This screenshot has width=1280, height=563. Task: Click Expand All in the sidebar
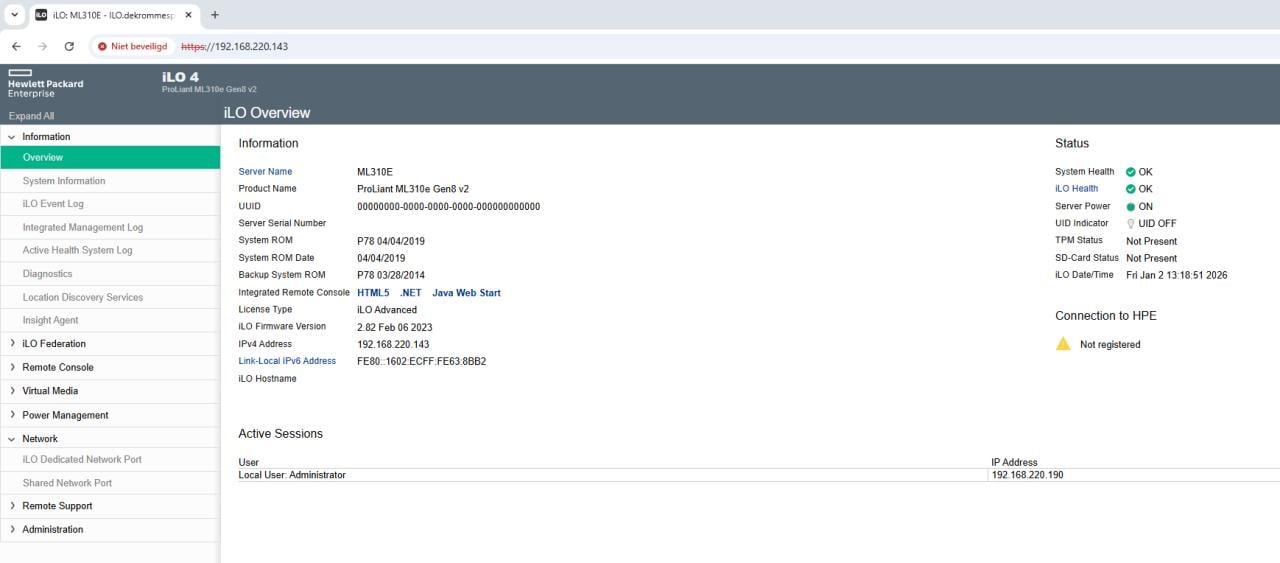(31, 116)
